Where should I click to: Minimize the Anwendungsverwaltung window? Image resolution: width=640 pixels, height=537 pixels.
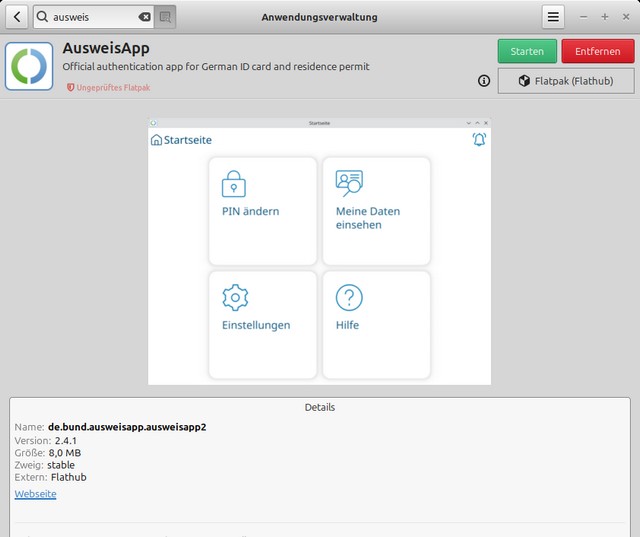tap(584, 17)
